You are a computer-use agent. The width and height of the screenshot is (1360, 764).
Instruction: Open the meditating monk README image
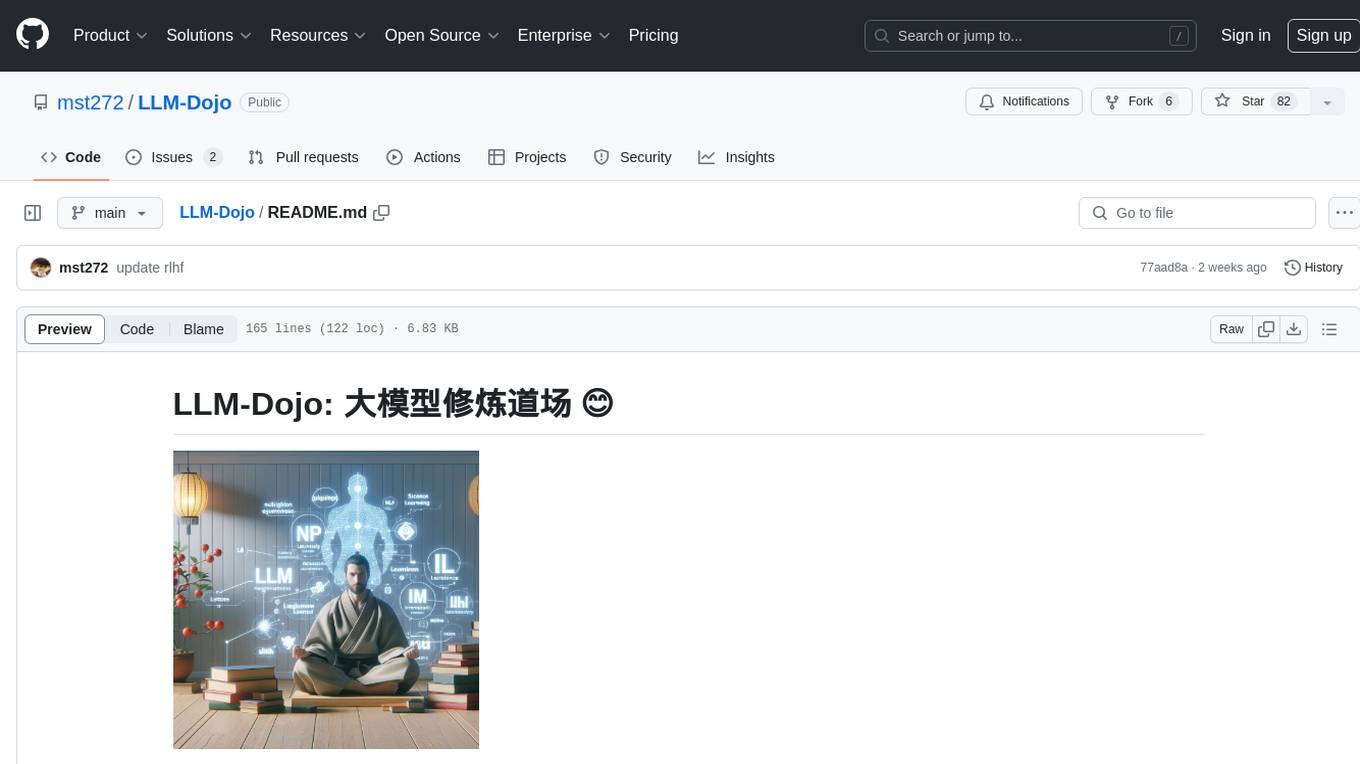pyautogui.click(x=326, y=600)
